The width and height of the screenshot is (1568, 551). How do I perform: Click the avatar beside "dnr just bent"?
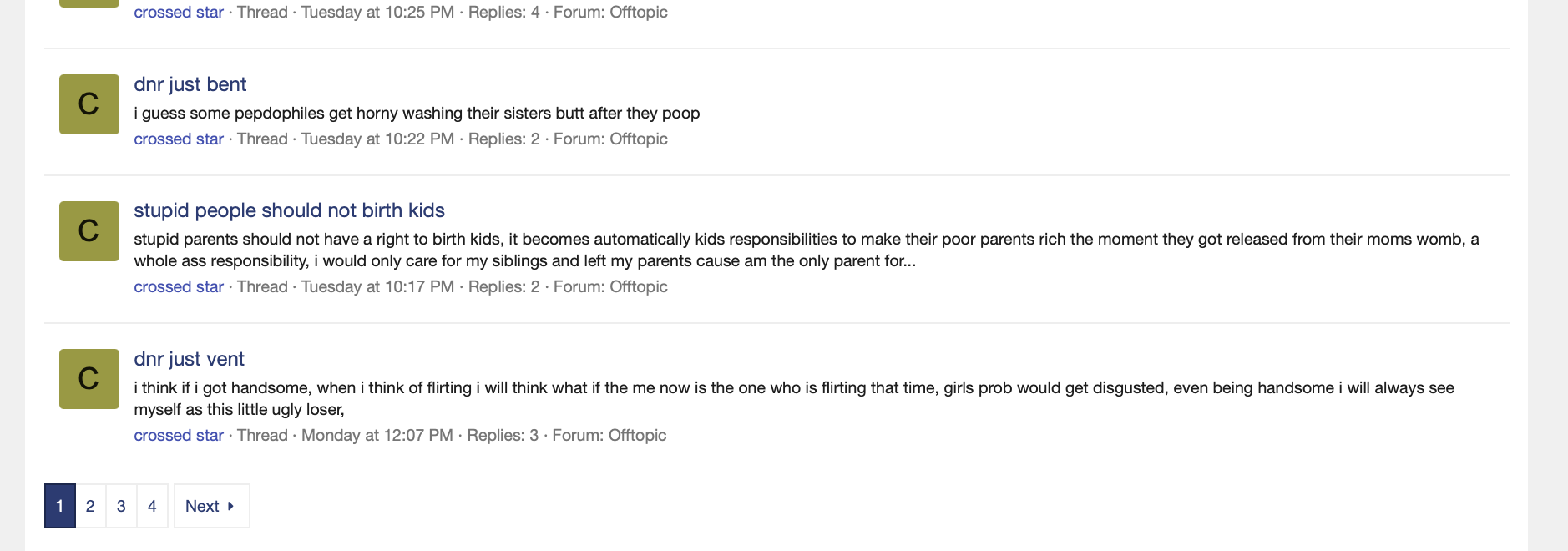tap(89, 104)
